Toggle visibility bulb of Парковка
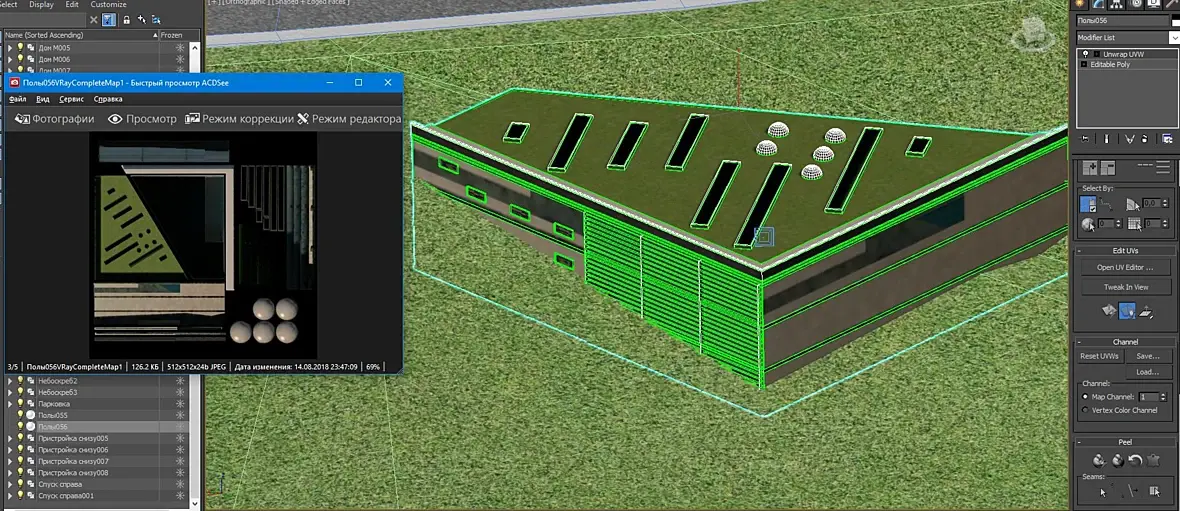The image size is (1180, 511). coord(20,404)
